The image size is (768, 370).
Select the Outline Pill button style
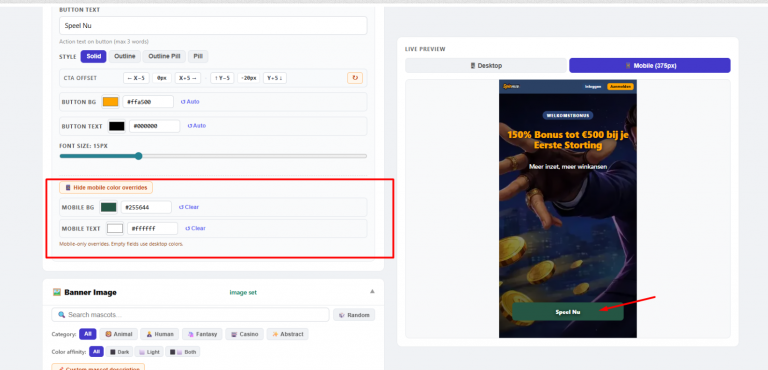164,56
